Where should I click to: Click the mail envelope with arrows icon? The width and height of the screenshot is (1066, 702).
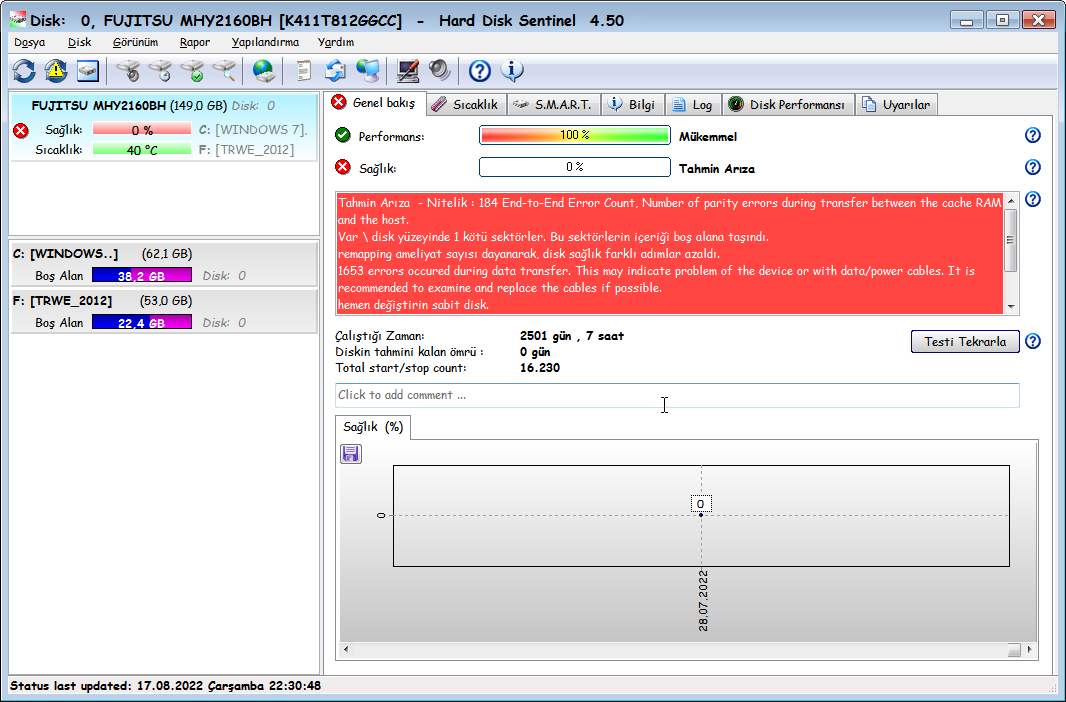[335, 71]
